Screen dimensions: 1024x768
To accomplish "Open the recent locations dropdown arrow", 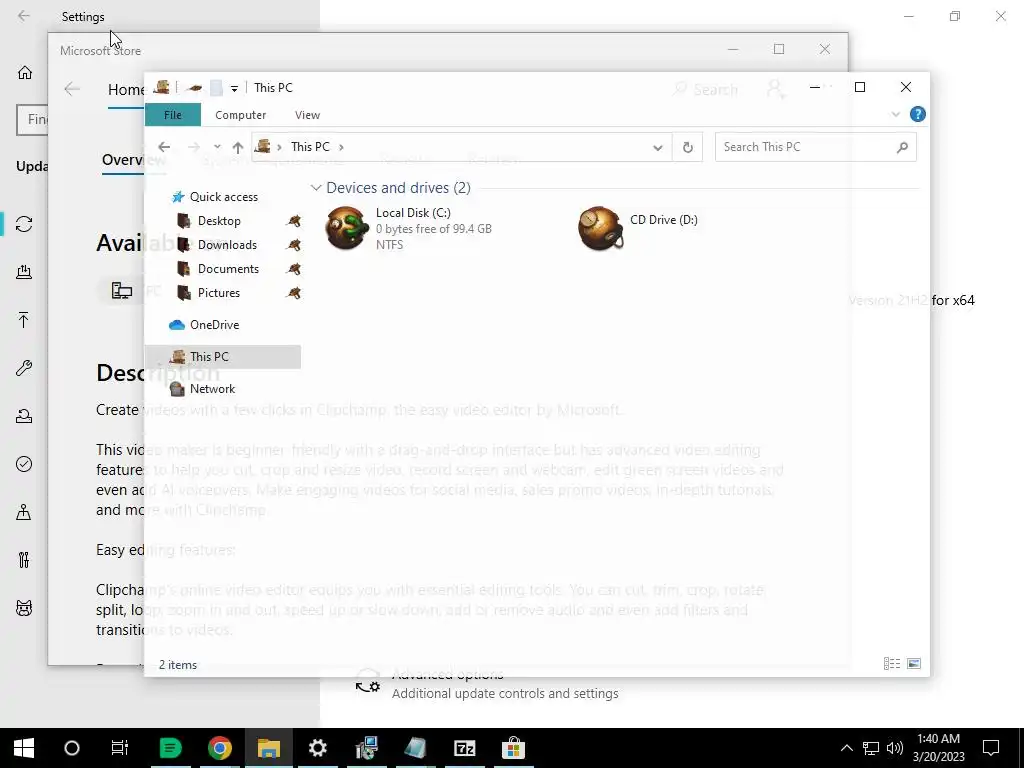I will [x=217, y=147].
